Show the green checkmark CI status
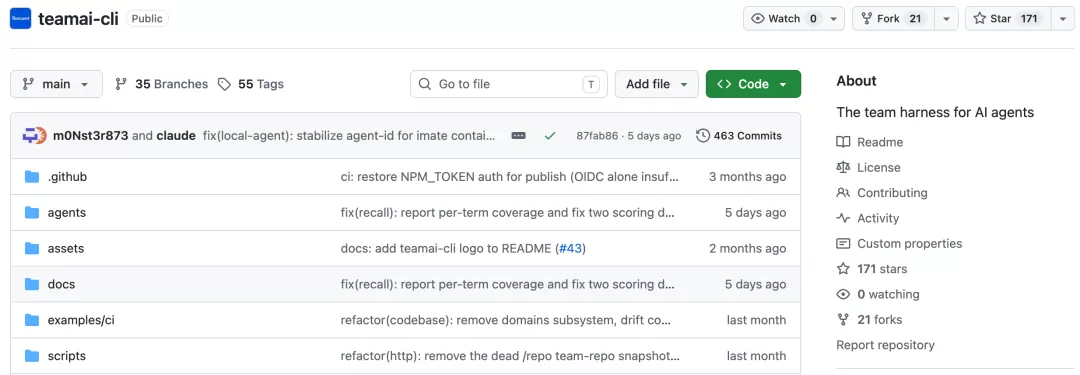Viewport: 1080px width, 375px height. (x=550, y=136)
